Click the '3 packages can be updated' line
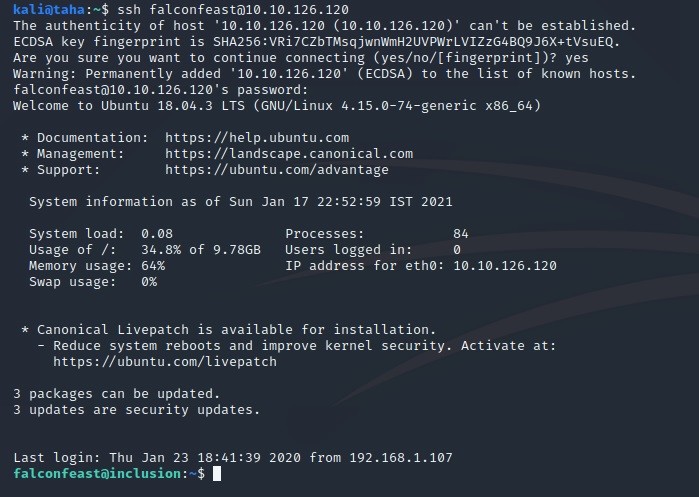Screen dimensions: 699x497 (116, 393)
